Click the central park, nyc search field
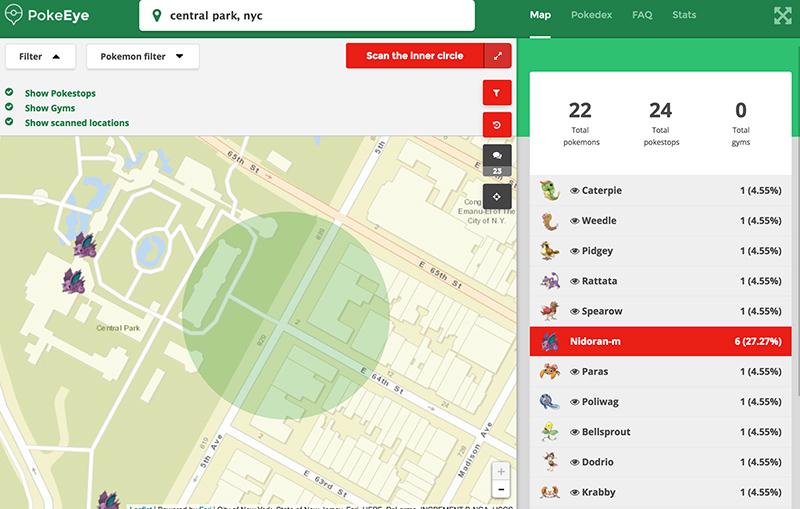 307,15
